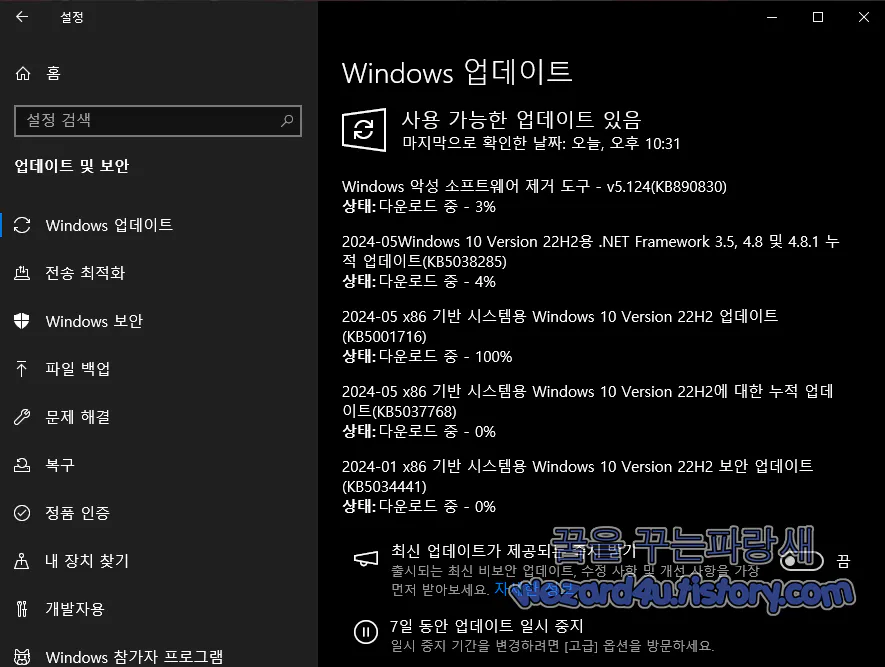
Task: Click the Delivery Optimization (전송 최적화) icon
Action: click(x=22, y=273)
